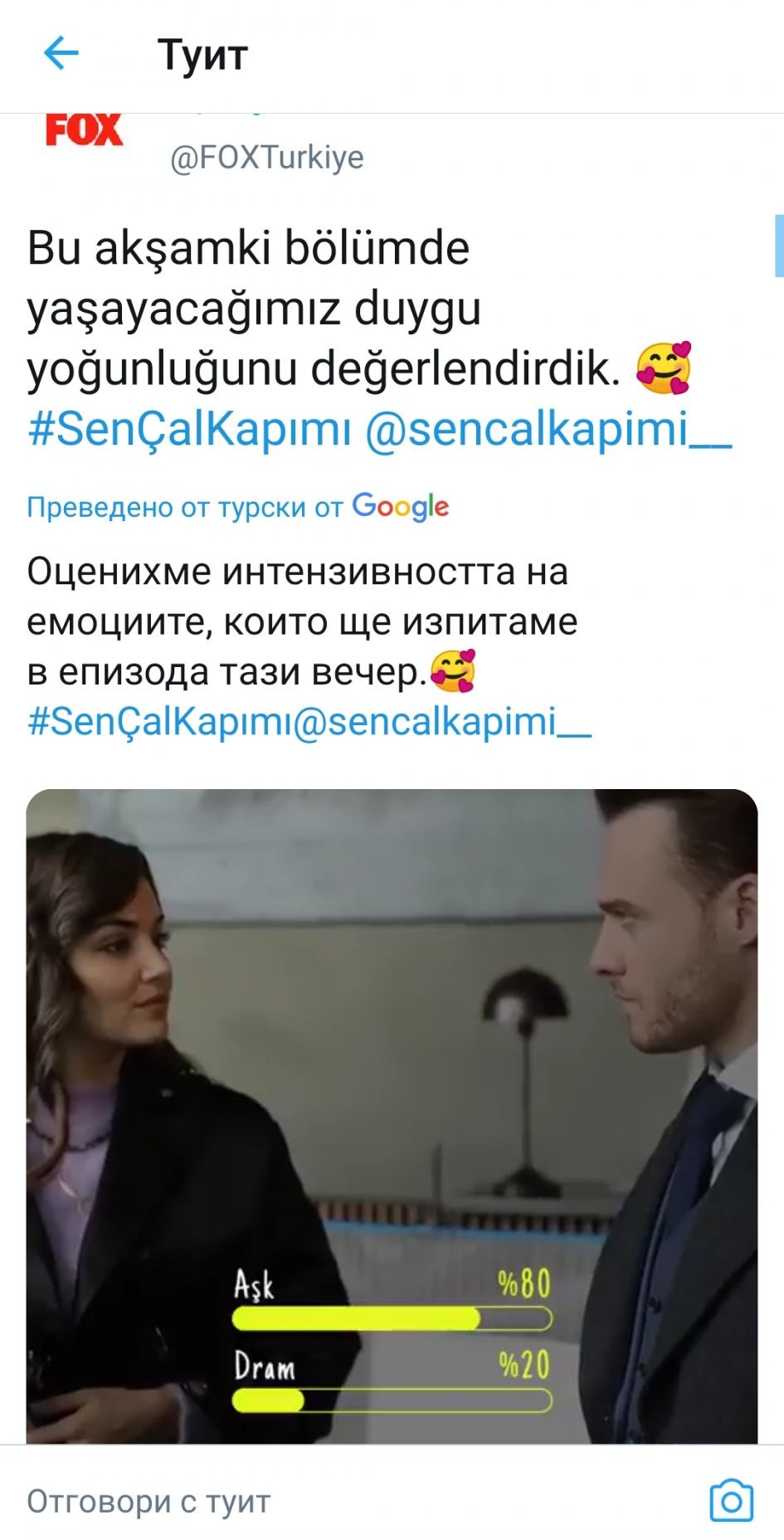This screenshot has height=1540, width=784.
Task: Tap 'Преведено от турски от Google' link
Action: click(238, 506)
